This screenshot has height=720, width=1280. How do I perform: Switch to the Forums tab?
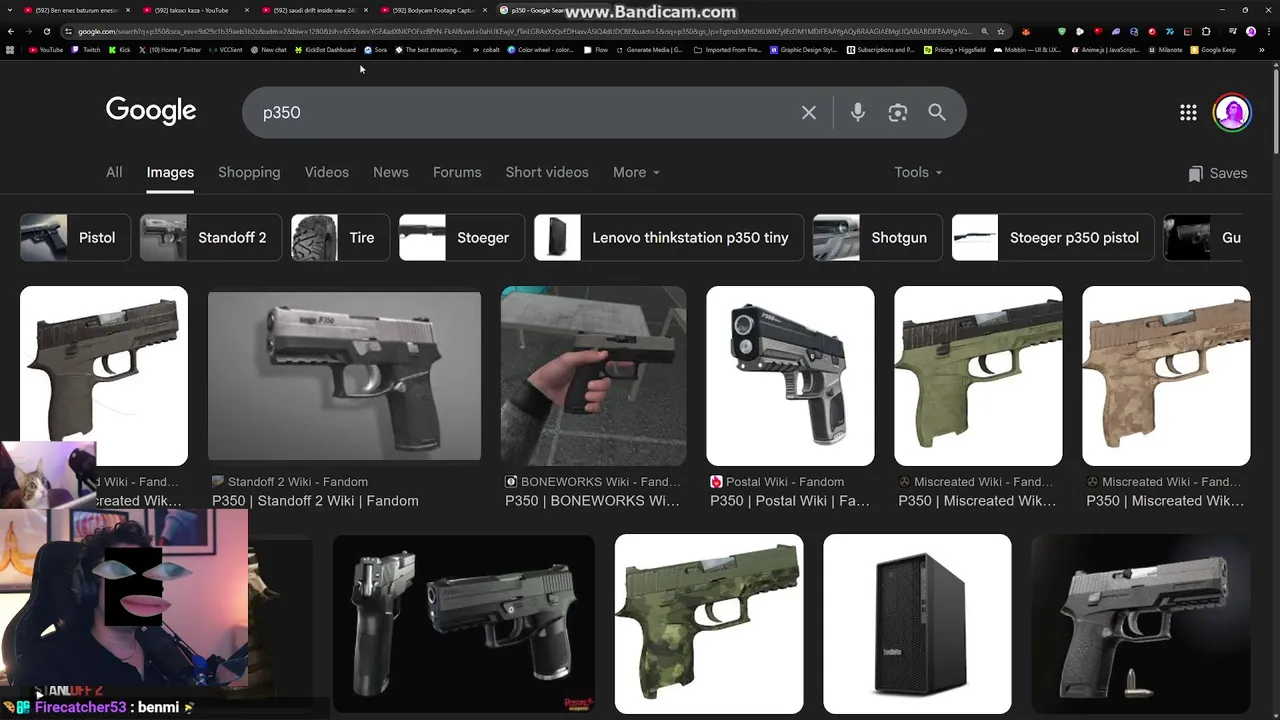pyautogui.click(x=457, y=173)
